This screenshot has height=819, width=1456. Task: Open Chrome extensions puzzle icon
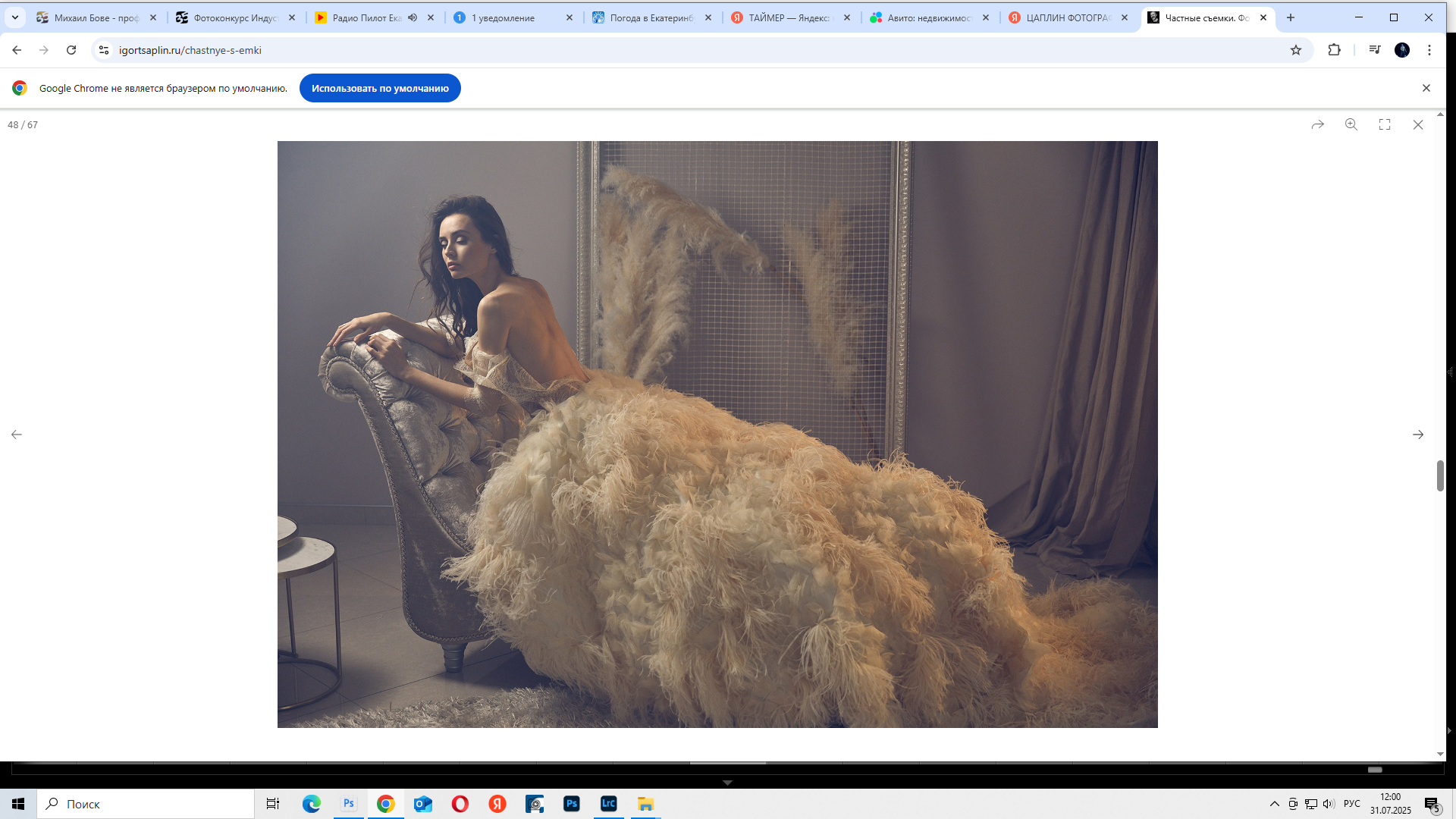(1334, 50)
